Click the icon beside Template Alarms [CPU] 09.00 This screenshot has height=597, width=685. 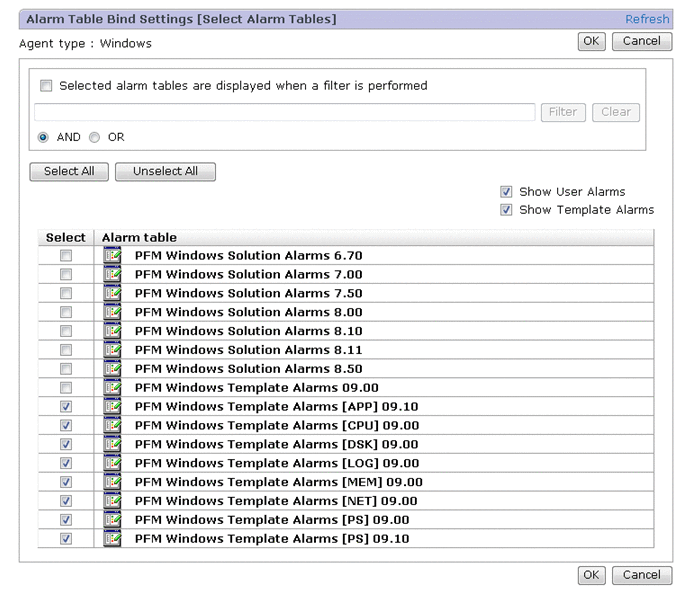click(112, 425)
